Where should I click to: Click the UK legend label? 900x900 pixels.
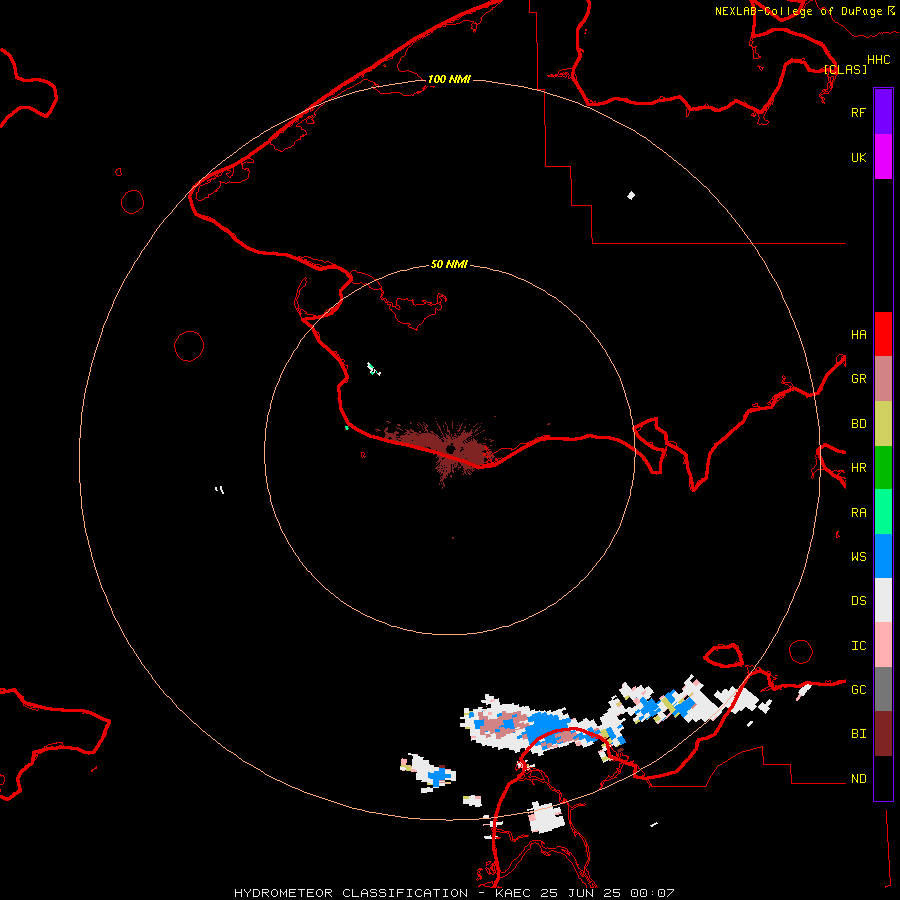coord(858,157)
